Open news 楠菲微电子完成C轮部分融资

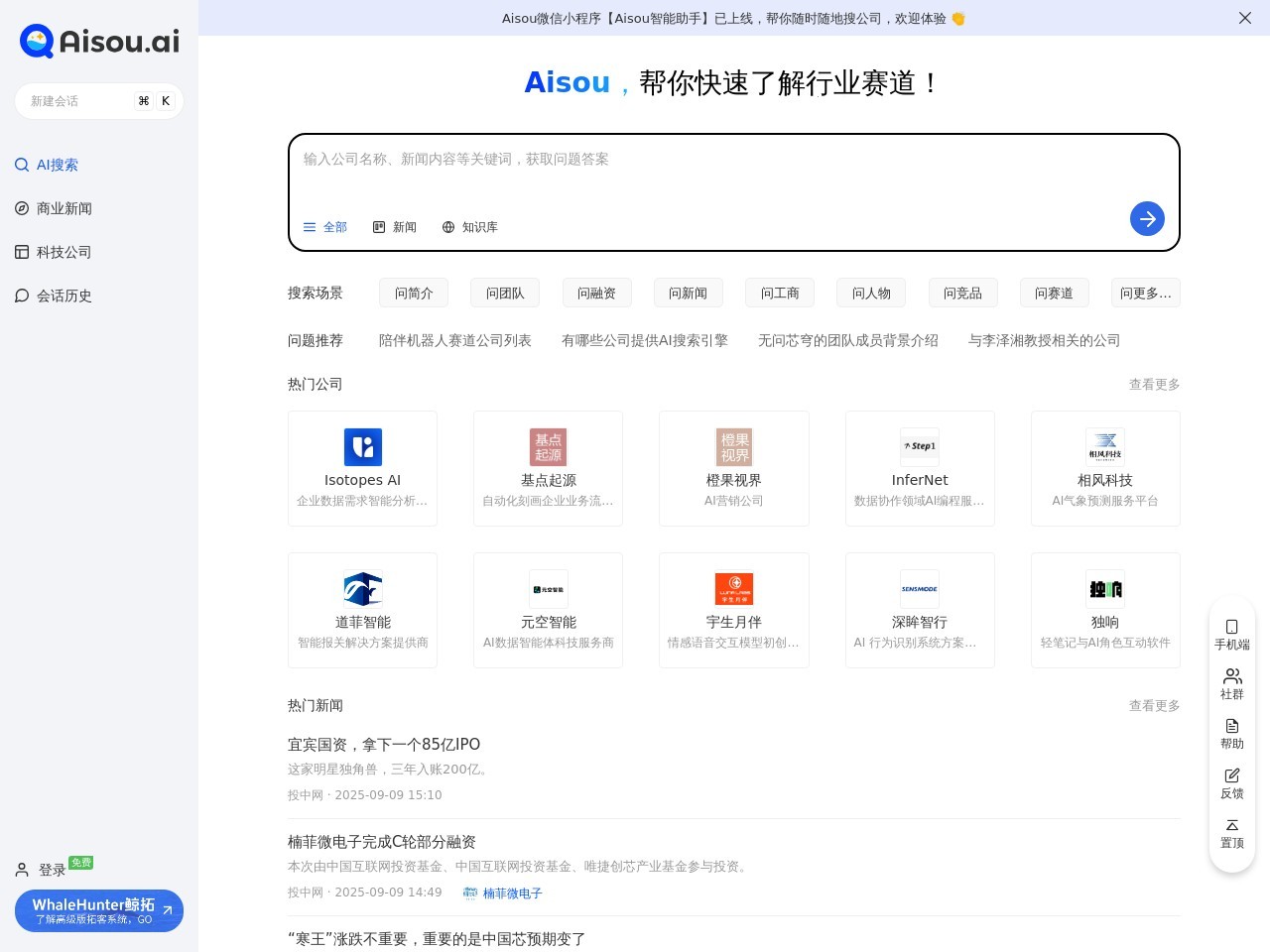(382, 841)
